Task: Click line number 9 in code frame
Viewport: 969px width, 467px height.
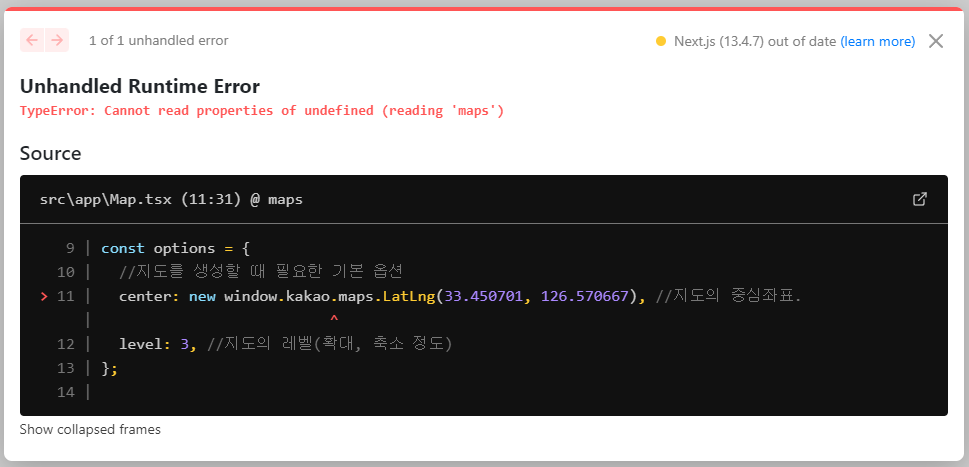Action: [x=70, y=248]
